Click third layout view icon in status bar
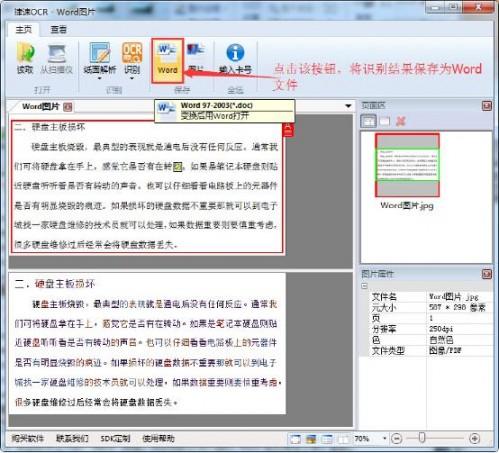The image size is (499, 453). 327,439
